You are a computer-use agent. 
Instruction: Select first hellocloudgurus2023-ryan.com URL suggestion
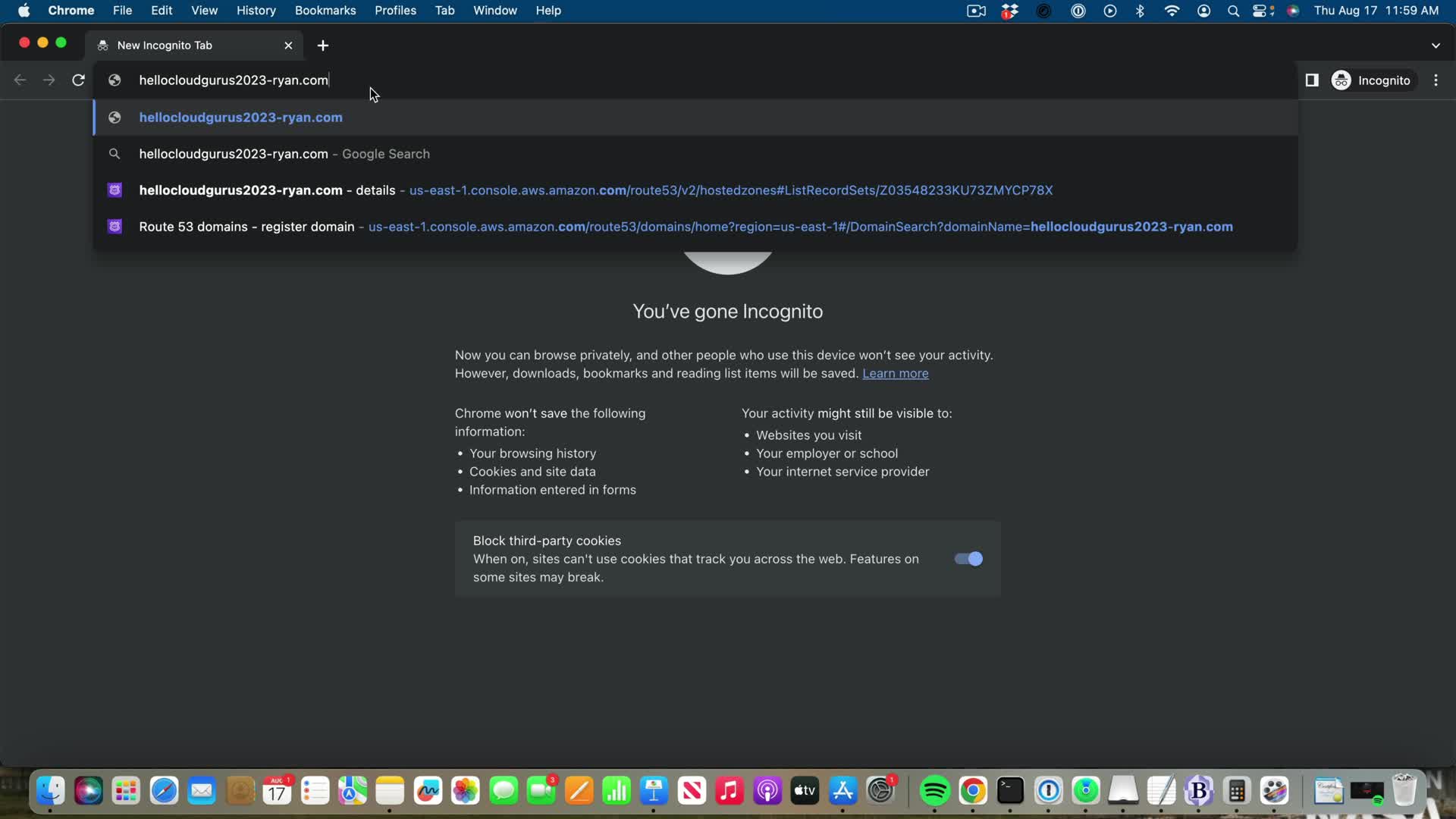pos(240,118)
